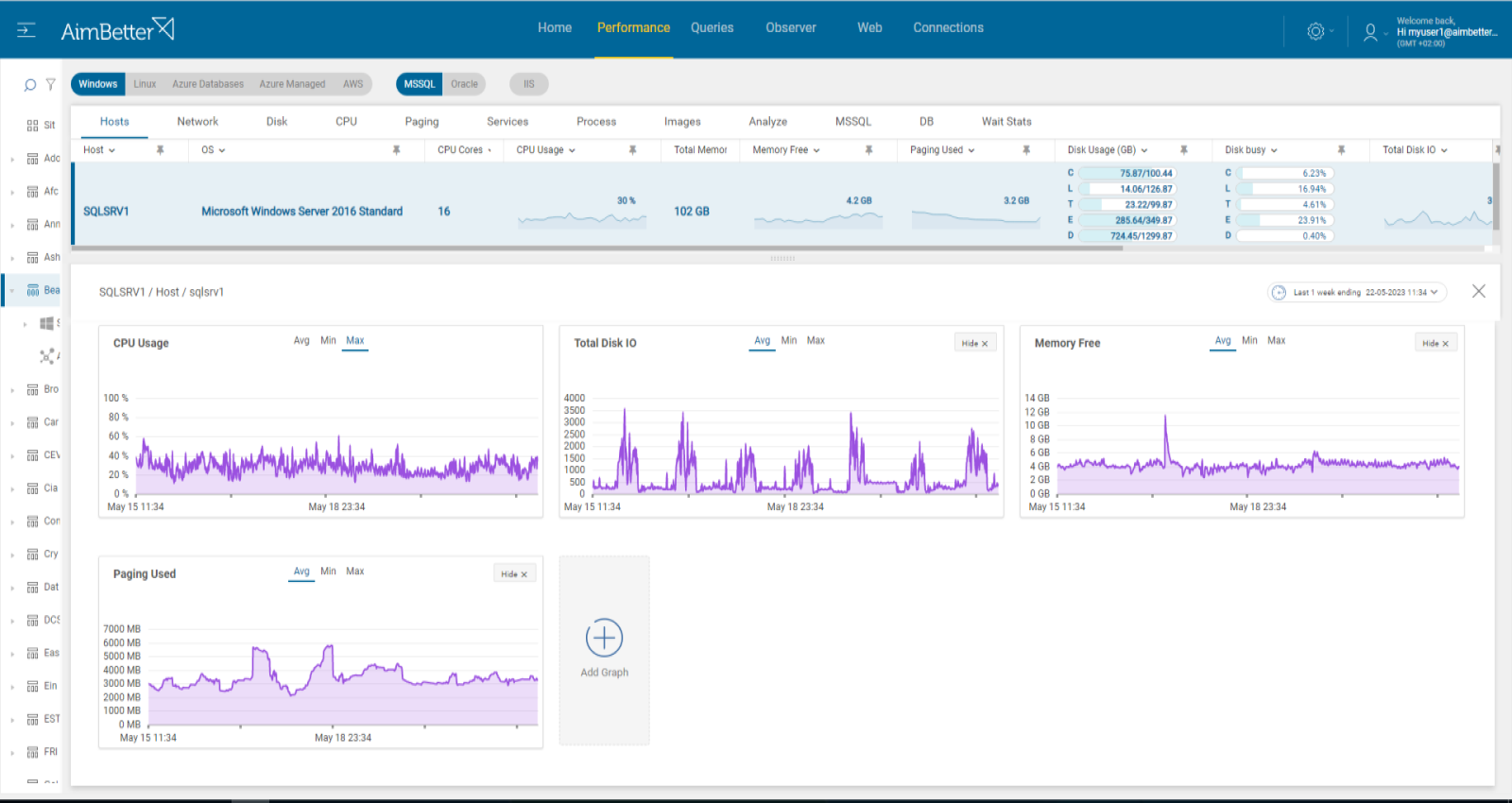Select the Azure Databases platform toggle
1512x803 pixels.
208,84
